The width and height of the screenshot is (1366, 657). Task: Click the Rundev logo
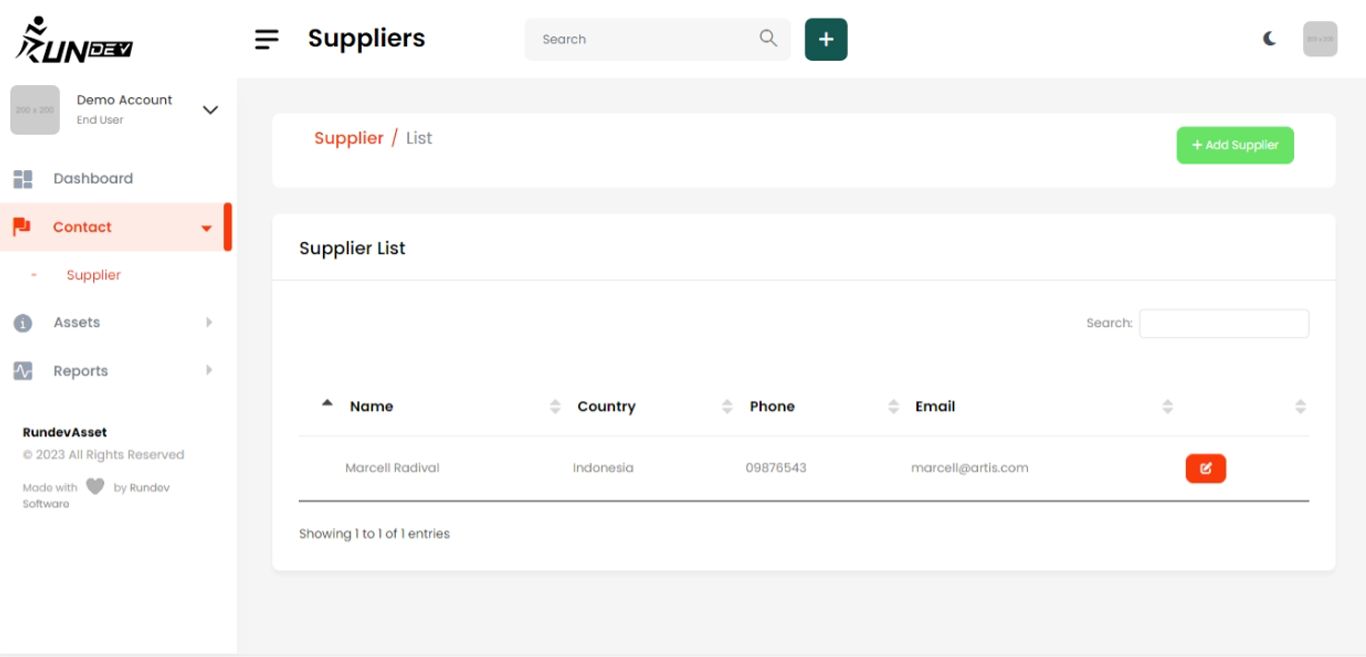74,40
